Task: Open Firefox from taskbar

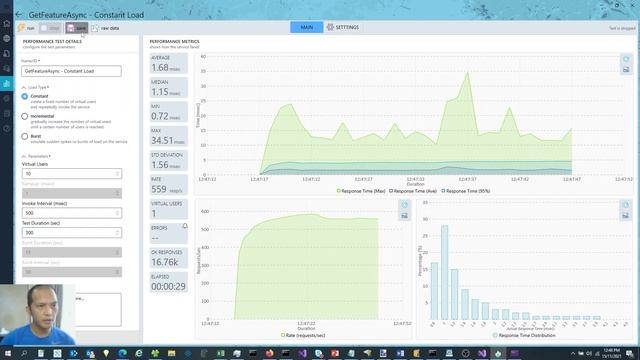Action: [x=269, y=353]
